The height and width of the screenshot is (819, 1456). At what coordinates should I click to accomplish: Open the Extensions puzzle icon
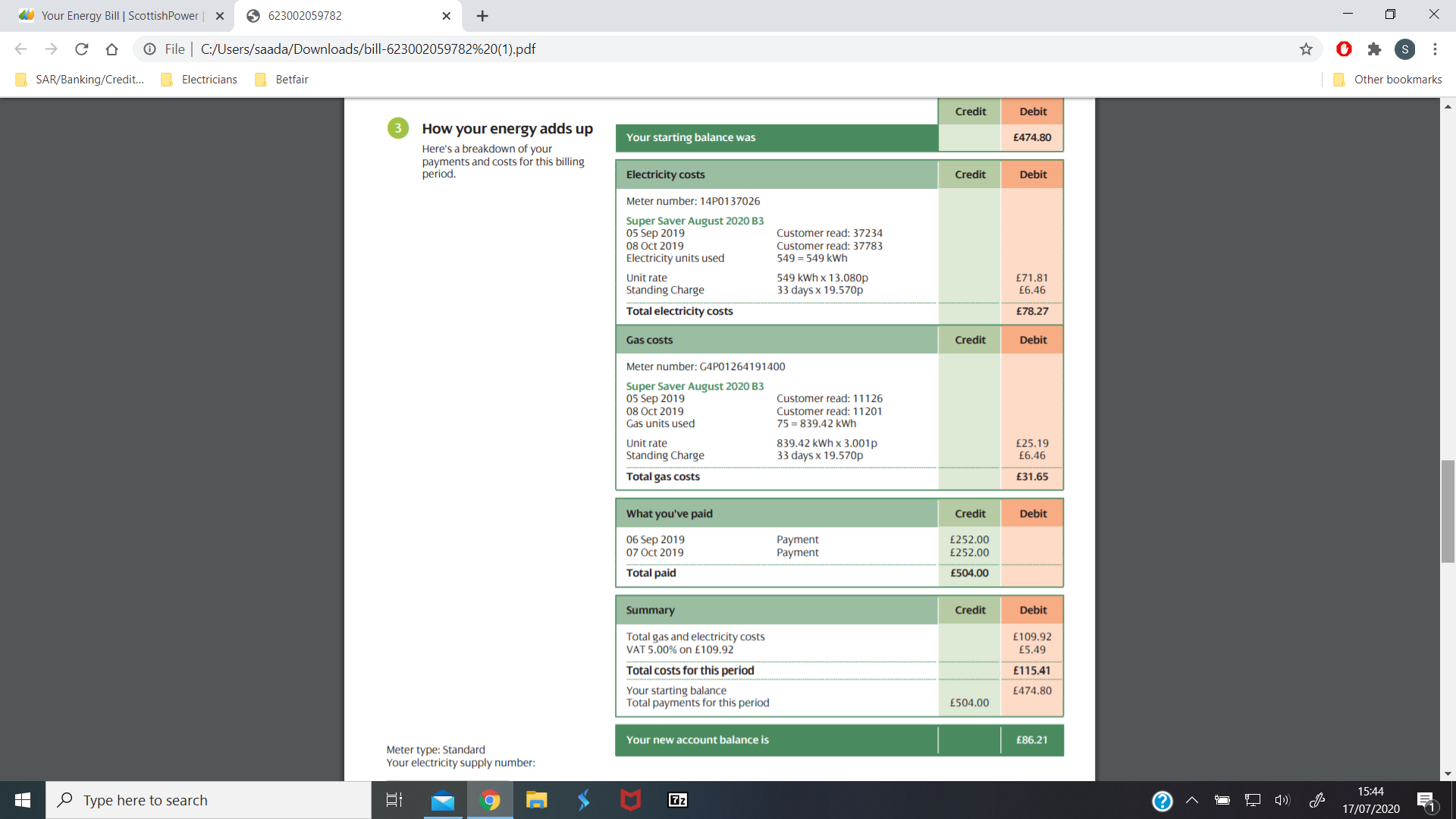[1374, 49]
